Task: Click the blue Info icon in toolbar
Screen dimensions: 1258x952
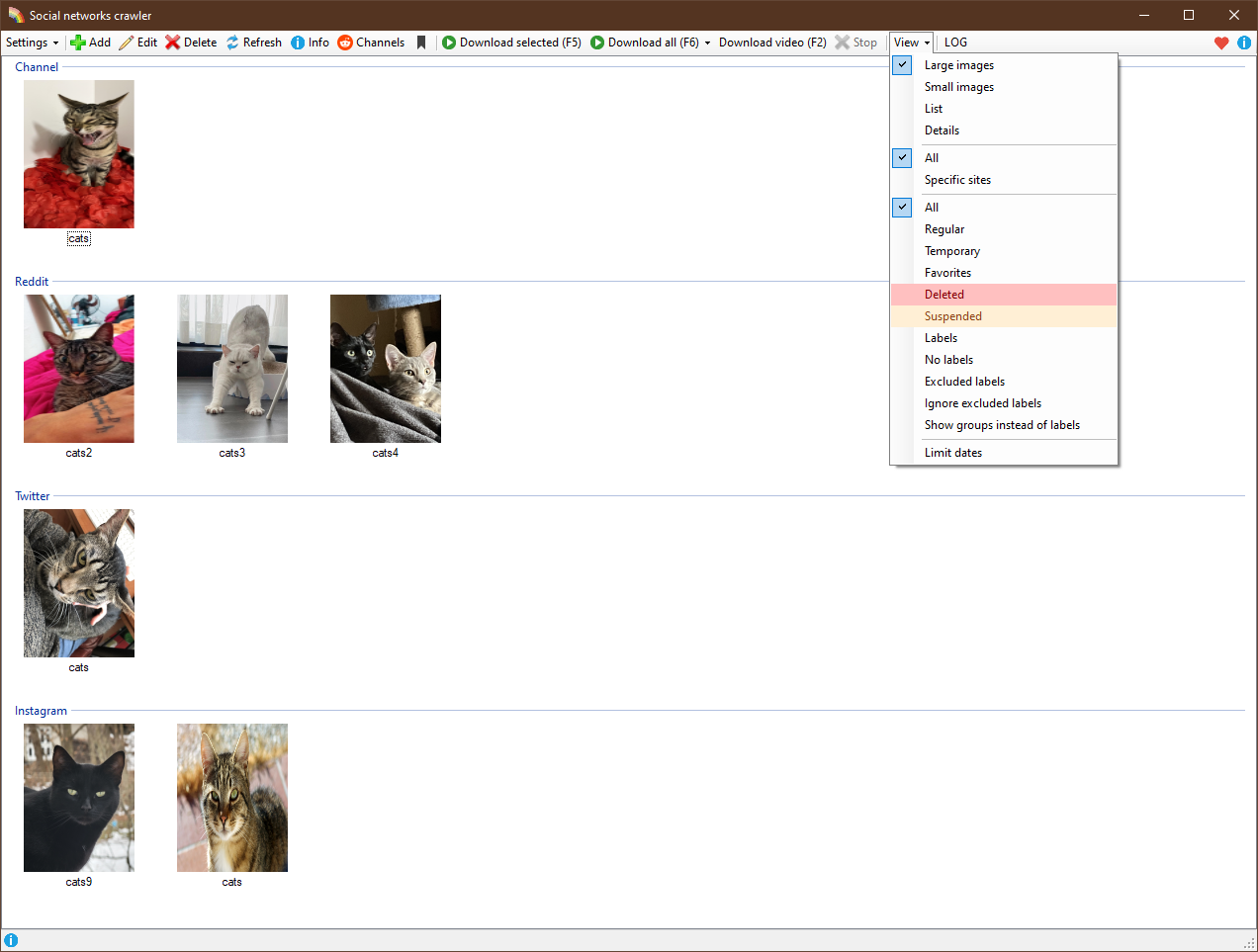Action: click(x=298, y=43)
